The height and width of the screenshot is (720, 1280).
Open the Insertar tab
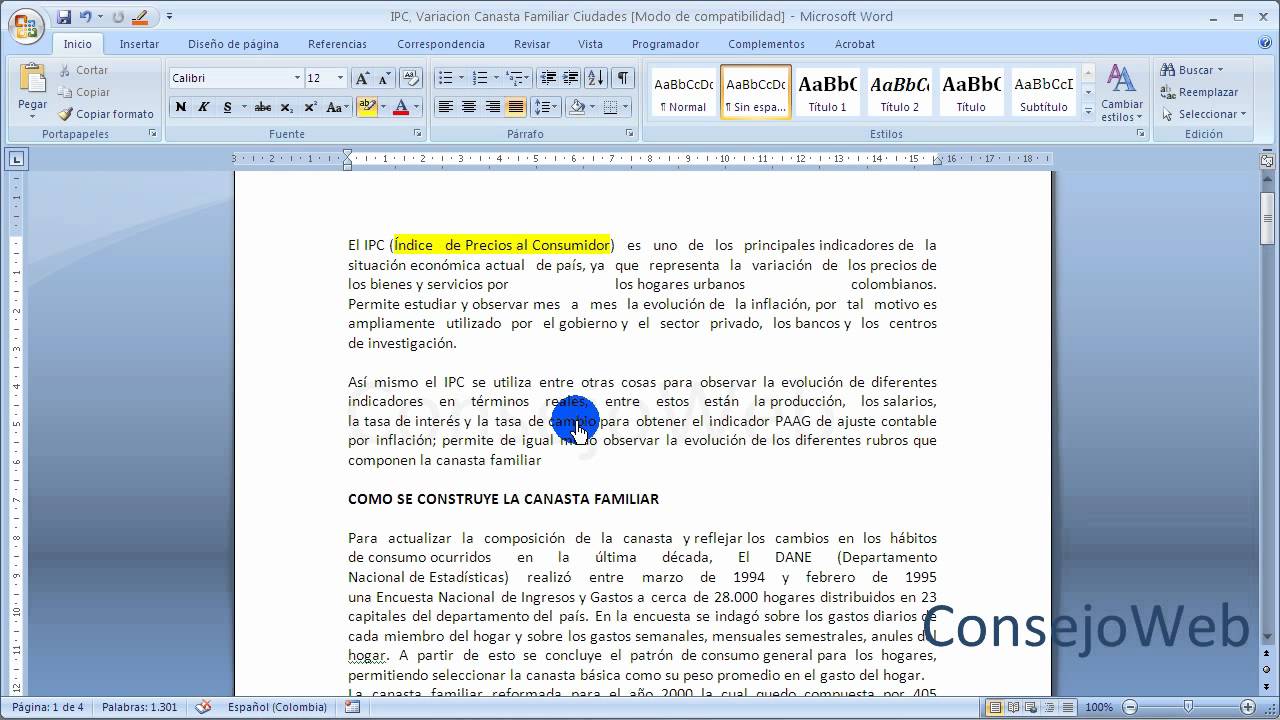[x=139, y=44]
